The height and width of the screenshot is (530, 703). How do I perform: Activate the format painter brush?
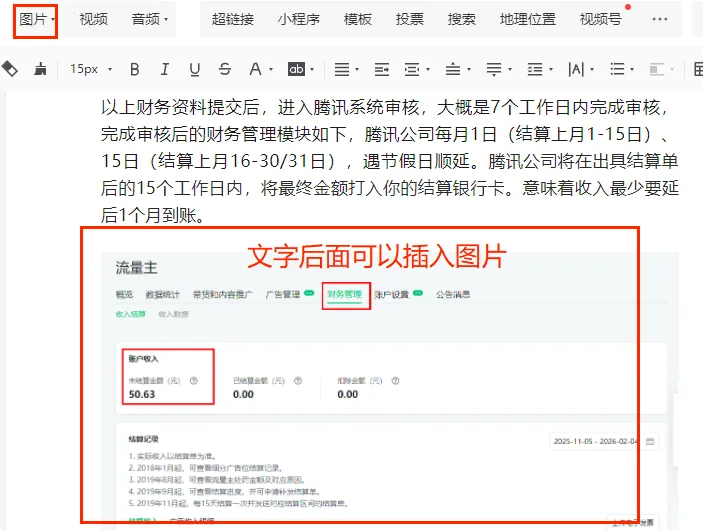[40, 69]
